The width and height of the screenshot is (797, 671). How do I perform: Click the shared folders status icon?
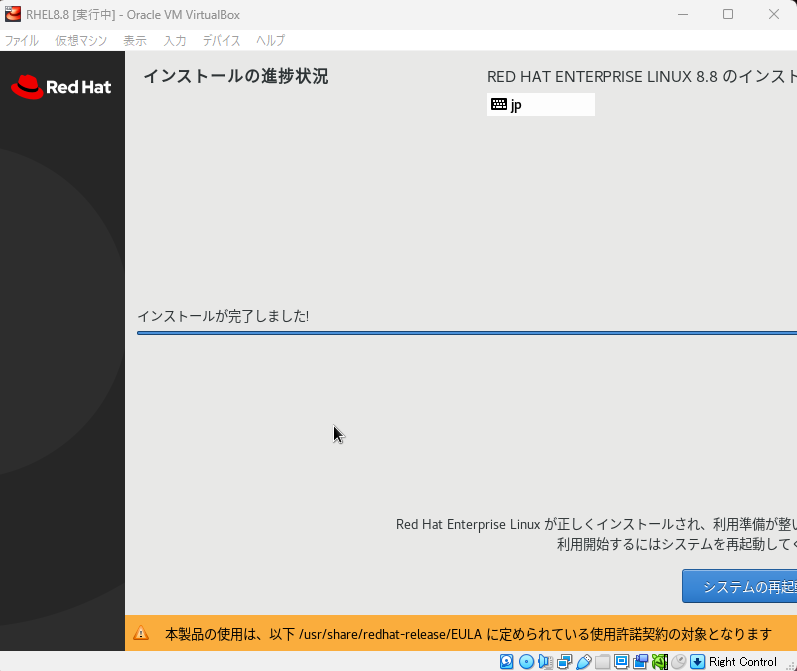click(602, 661)
